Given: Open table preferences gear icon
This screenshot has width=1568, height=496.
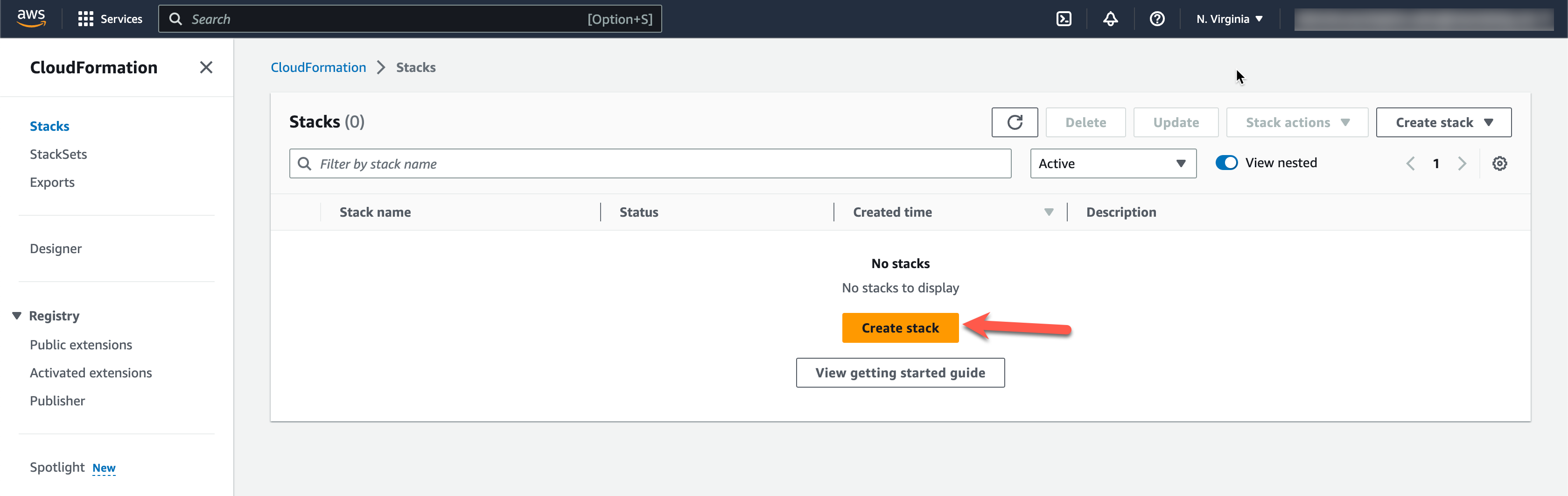Looking at the screenshot, I should [x=1499, y=163].
